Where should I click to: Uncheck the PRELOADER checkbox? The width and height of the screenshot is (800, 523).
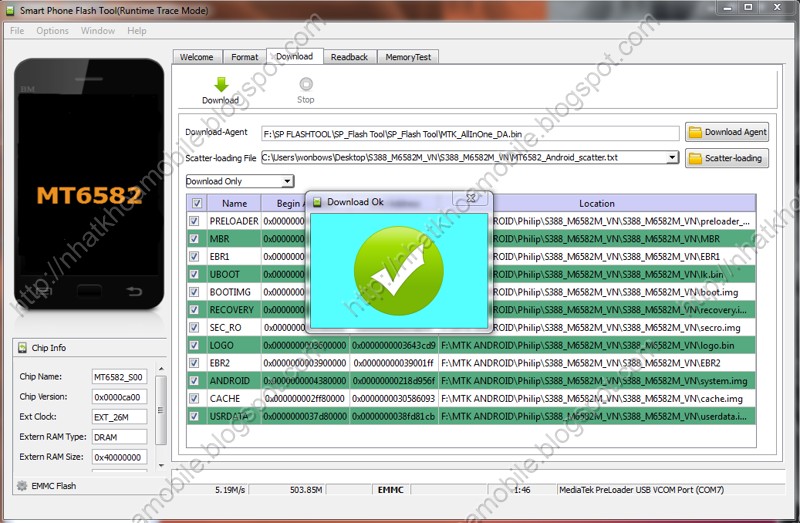(194, 221)
